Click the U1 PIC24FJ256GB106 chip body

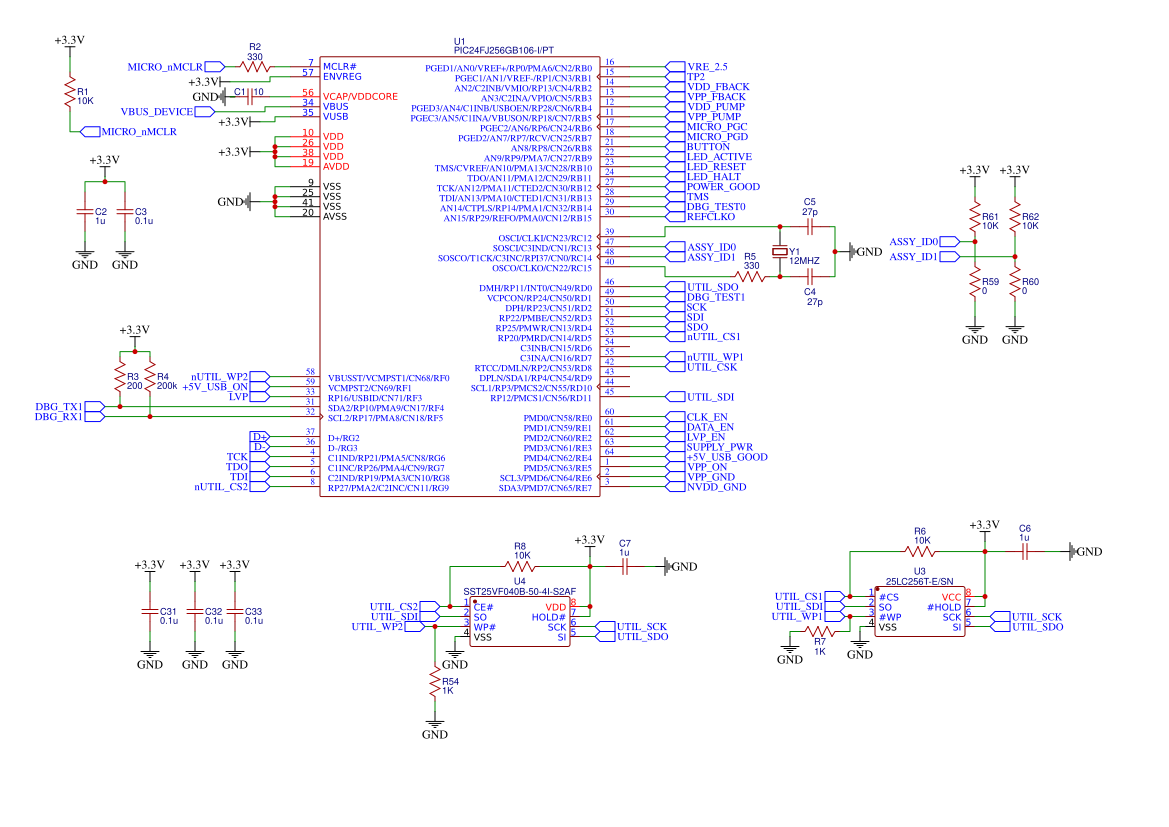tap(460, 276)
